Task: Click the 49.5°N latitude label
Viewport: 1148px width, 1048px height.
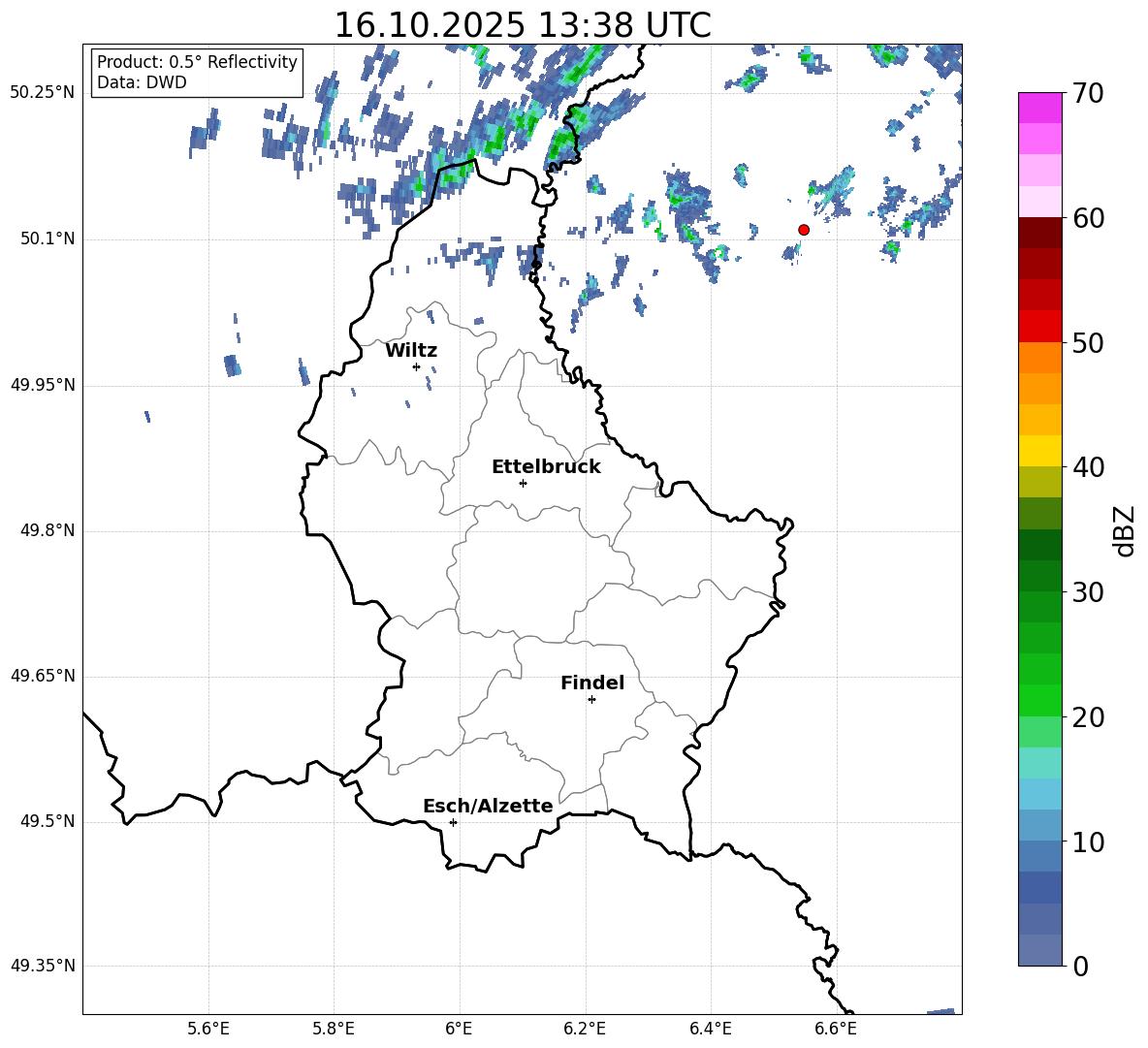Action: pyautogui.click(x=48, y=821)
